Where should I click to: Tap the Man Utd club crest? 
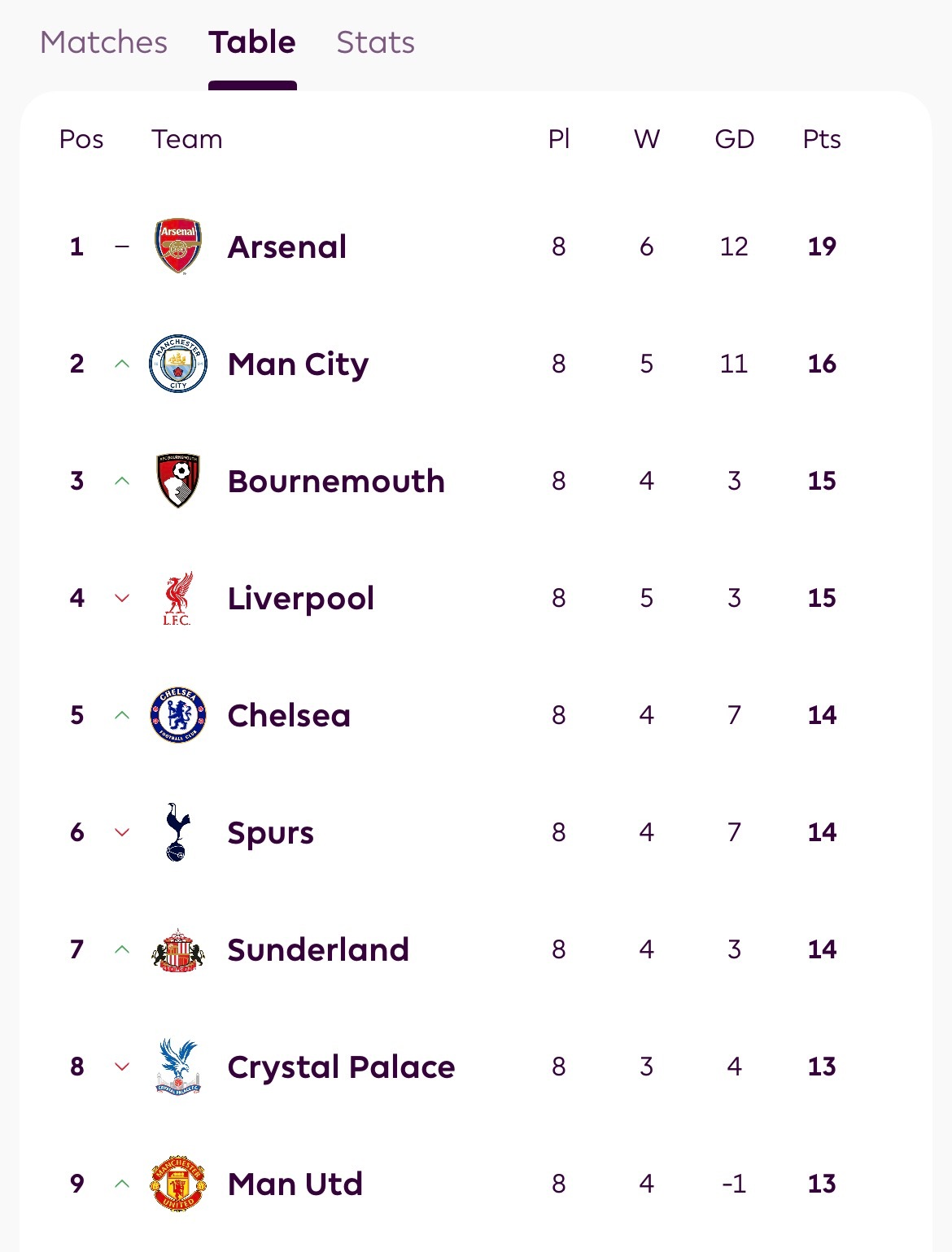click(178, 1184)
